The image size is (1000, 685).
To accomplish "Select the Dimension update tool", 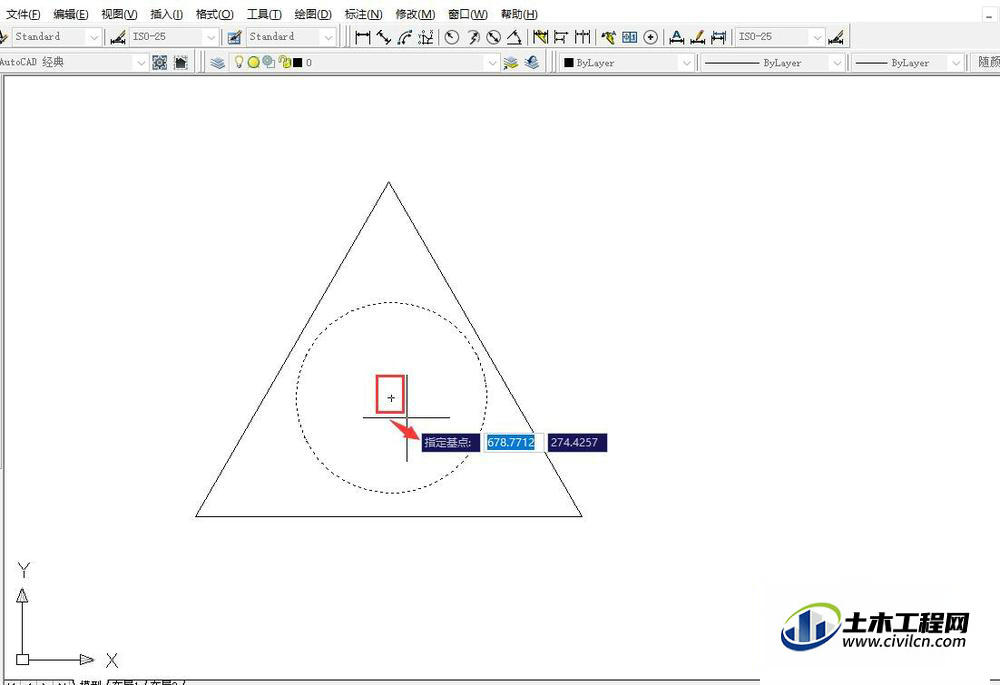I will (719, 37).
